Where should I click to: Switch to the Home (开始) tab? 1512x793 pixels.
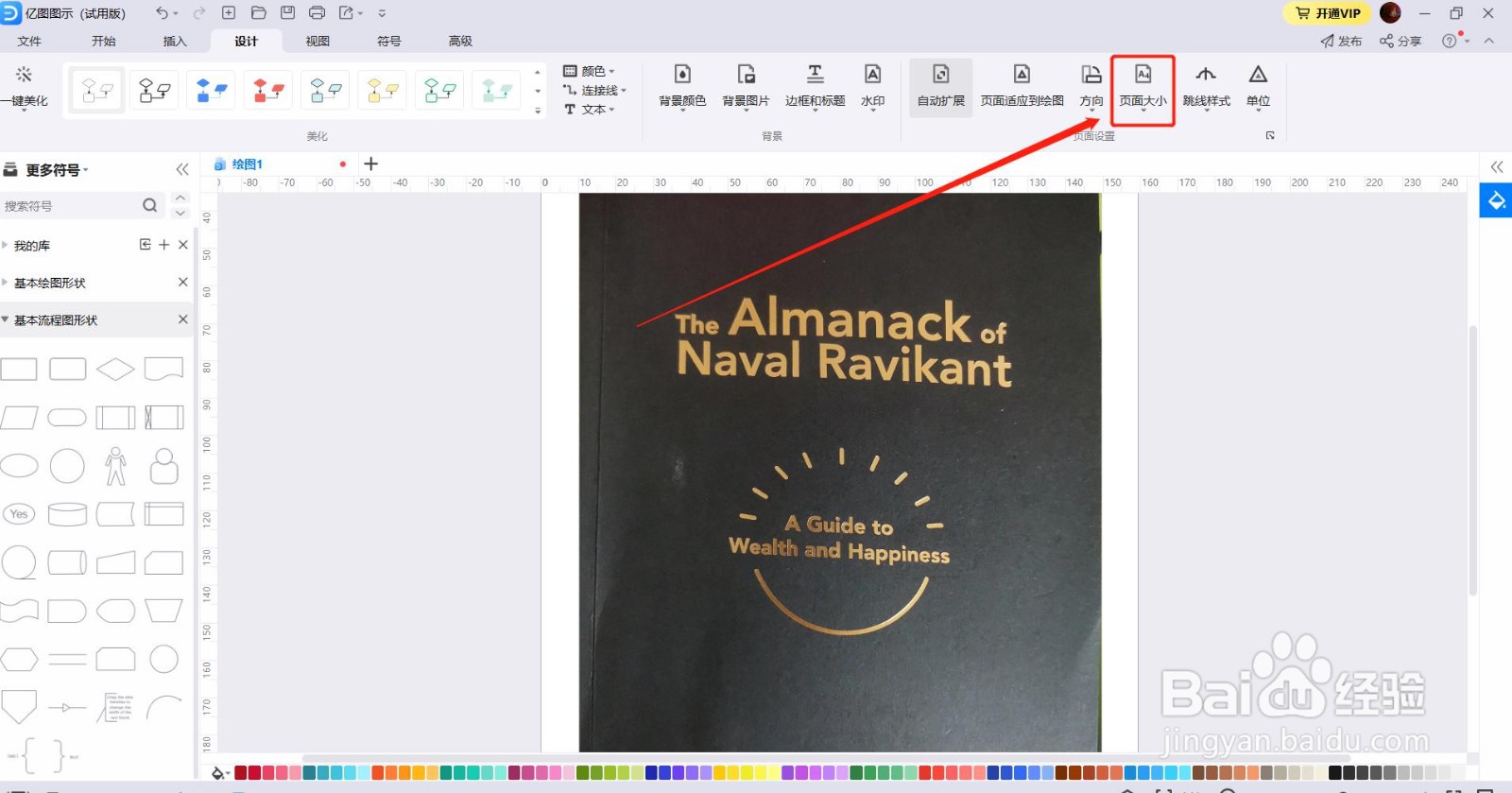[x=104, y=41]
